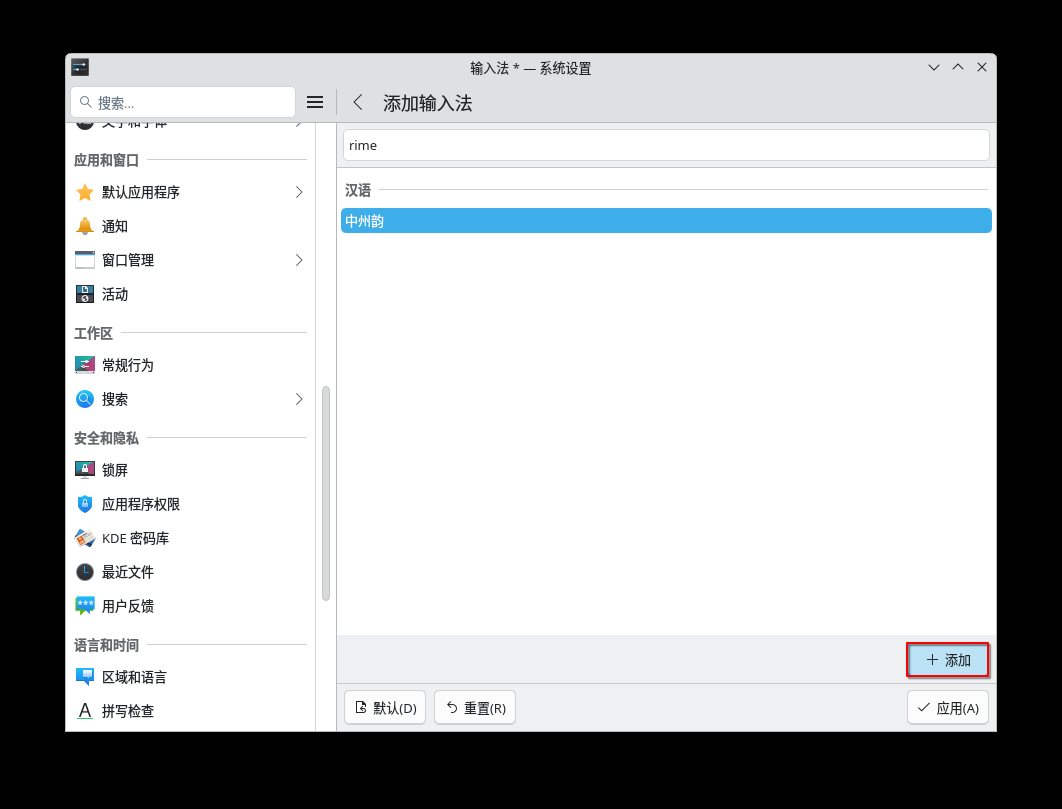Click the input method filter field containing rime

[x=666, y=145]
